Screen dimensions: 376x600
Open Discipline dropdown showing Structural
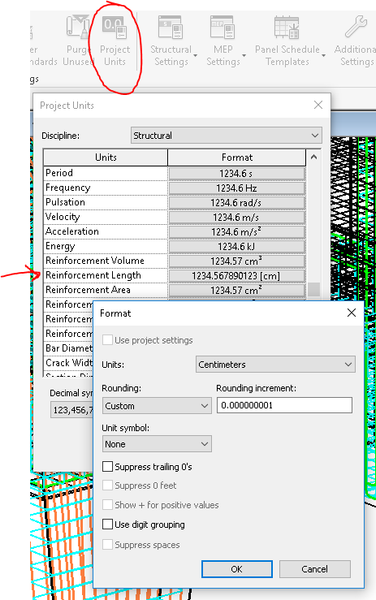point(226,135)
